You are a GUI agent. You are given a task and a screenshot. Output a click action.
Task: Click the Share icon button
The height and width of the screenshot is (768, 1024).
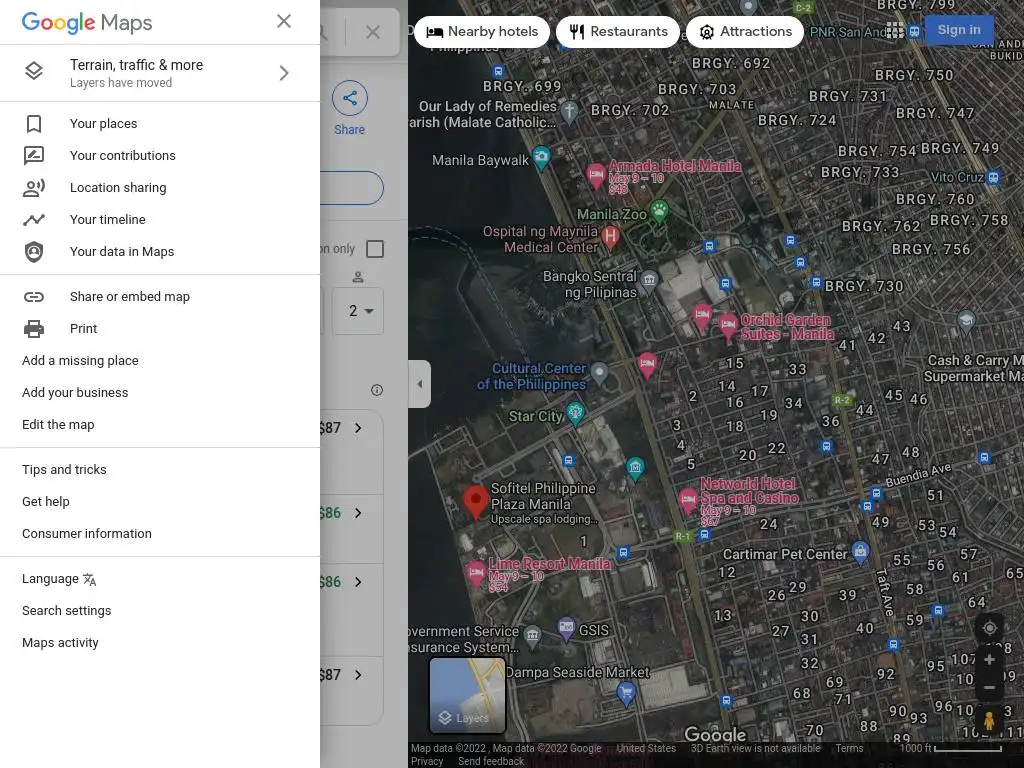(x=349, y=99)
